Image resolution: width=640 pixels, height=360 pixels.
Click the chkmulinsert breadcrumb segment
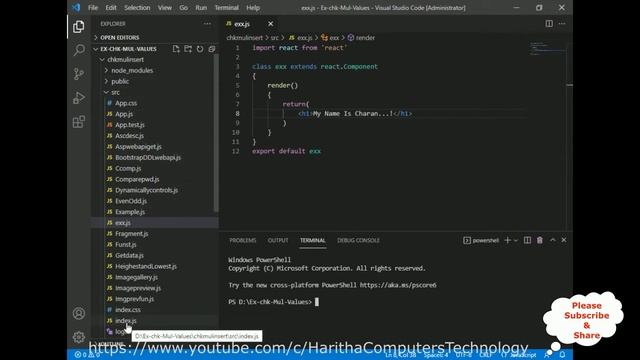[244, 38]
